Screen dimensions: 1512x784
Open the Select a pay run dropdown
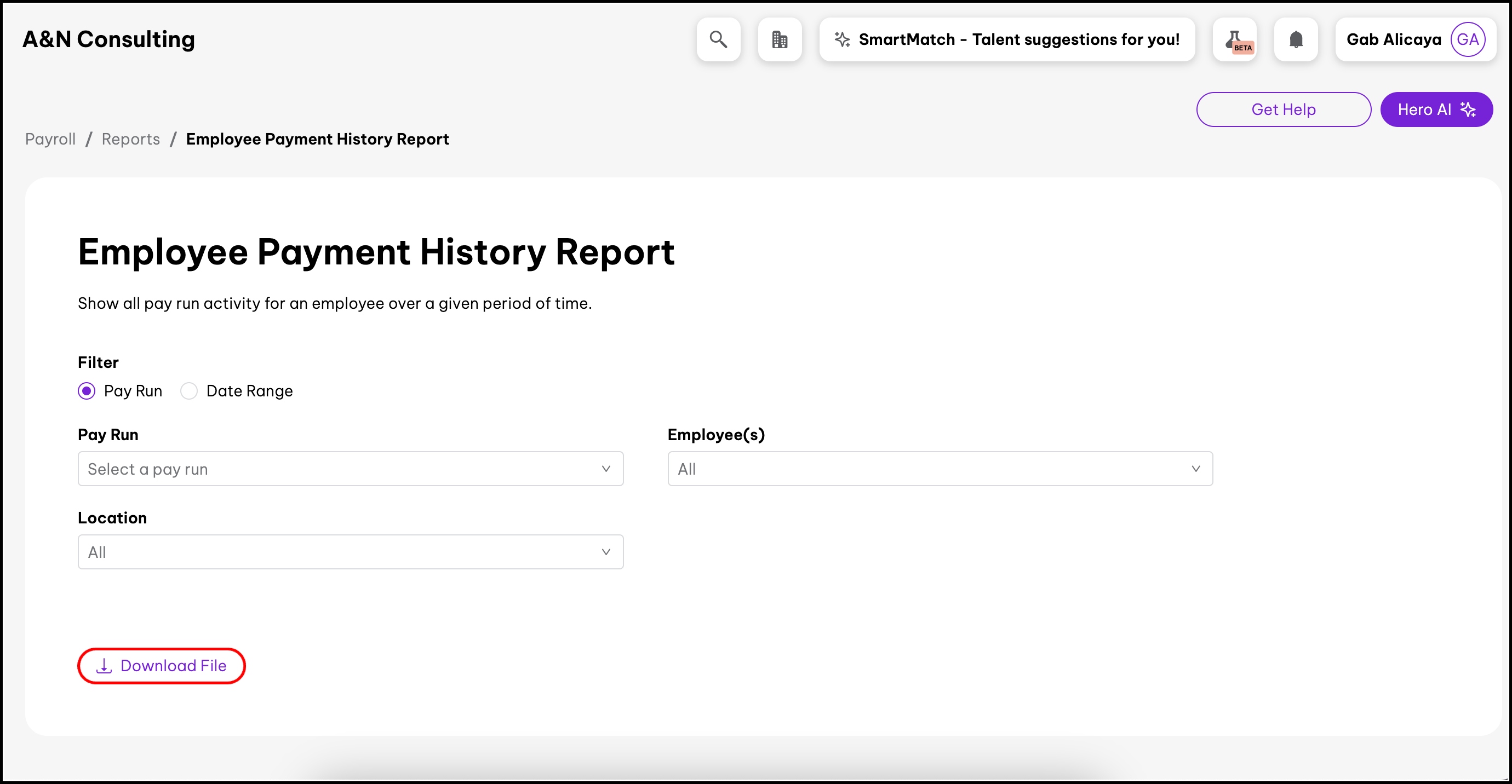[351, 469]
